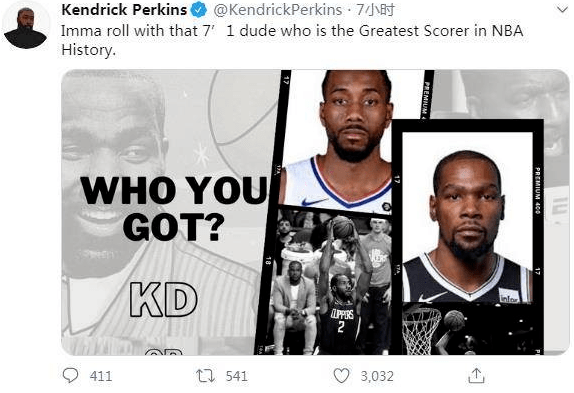Click the WHO YOU GOT? headline in image

174,209
